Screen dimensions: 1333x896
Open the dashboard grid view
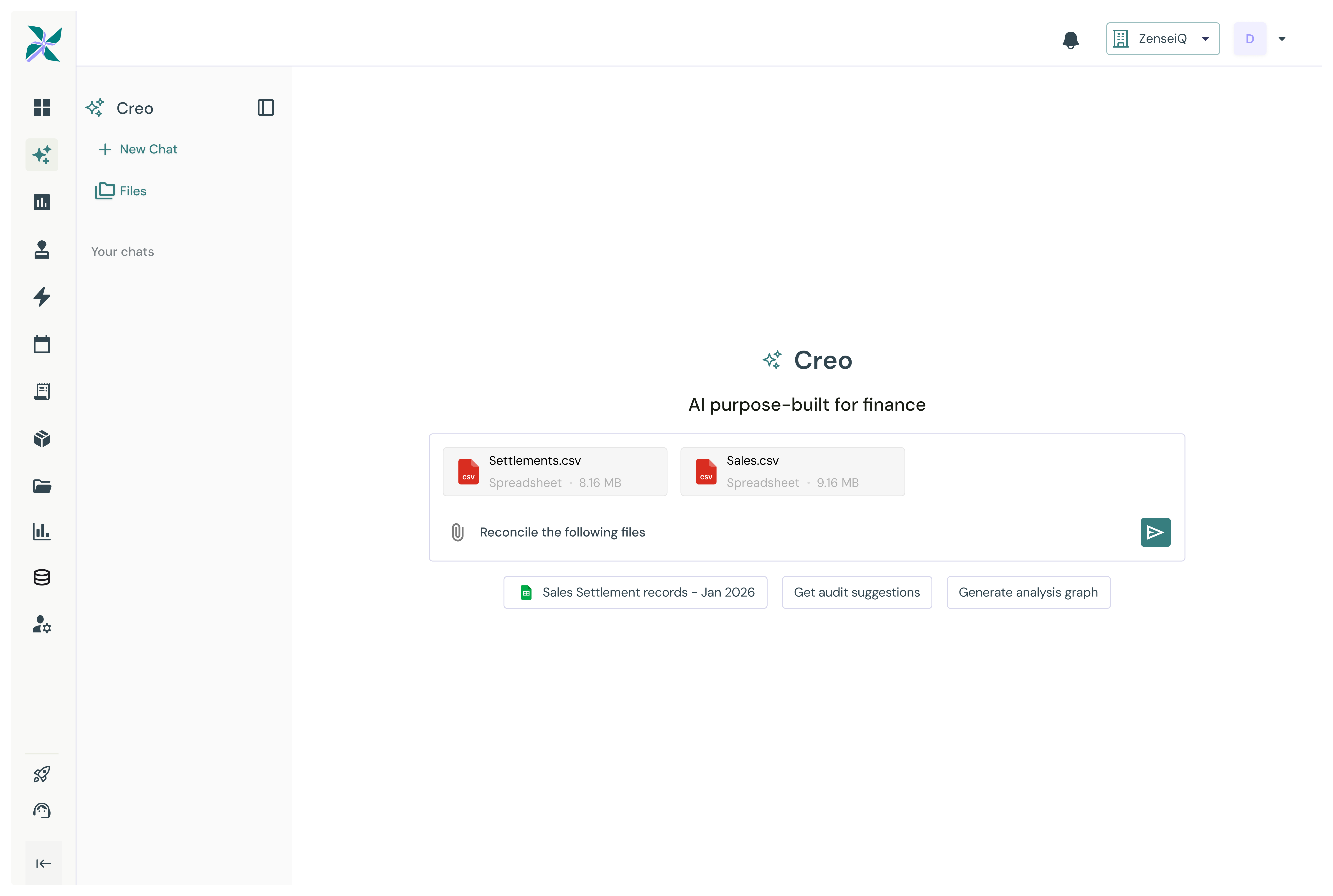[42, 107]
